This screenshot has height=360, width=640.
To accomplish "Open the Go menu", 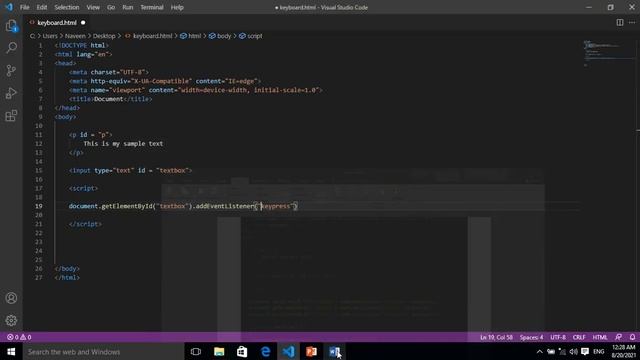I will click(111, 7).
